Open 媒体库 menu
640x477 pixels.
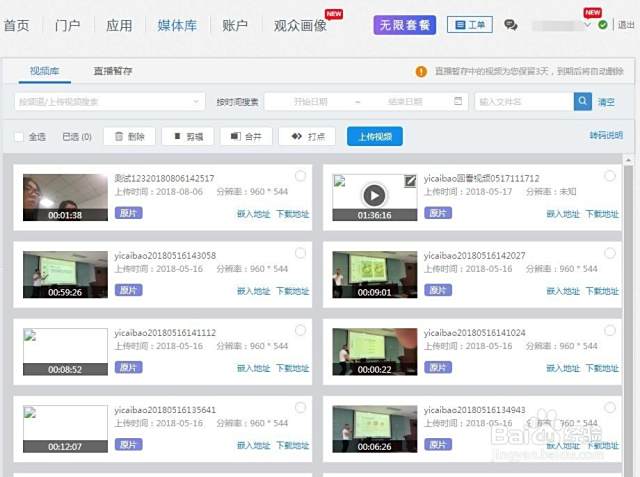pyautogui.click(x=177, y=25)
